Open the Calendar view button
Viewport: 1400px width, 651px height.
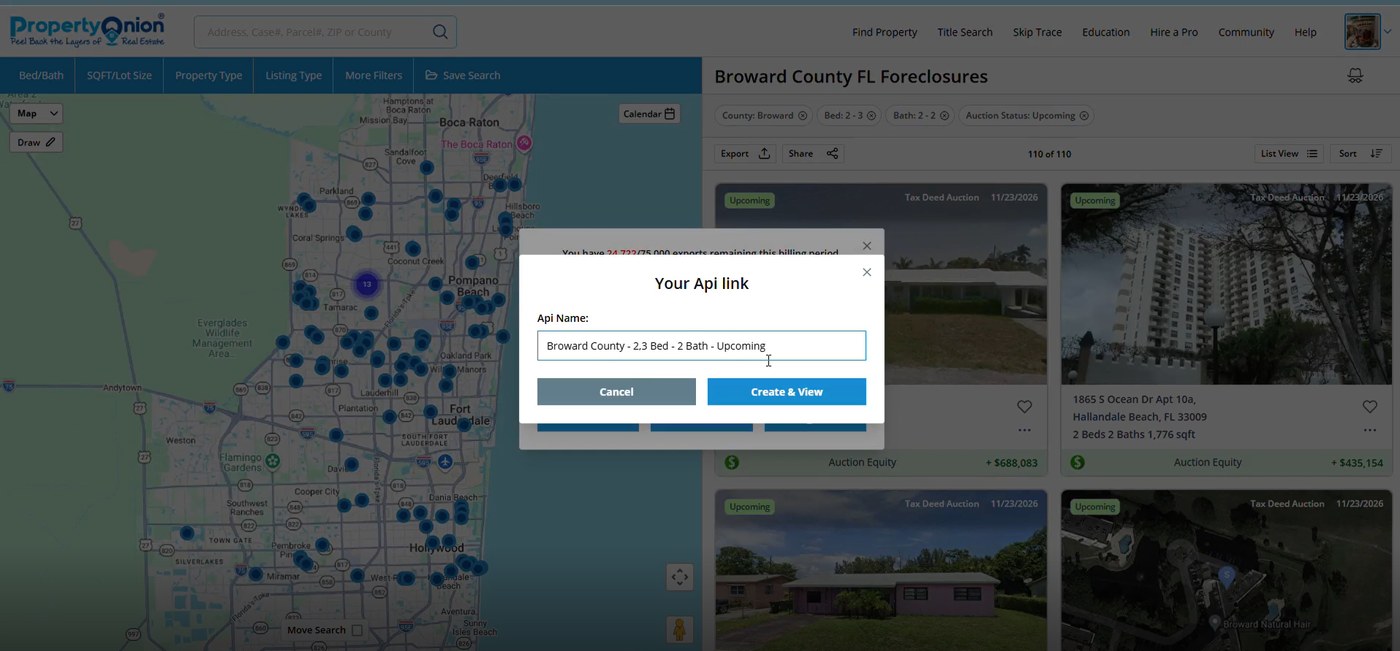[649, 114]
